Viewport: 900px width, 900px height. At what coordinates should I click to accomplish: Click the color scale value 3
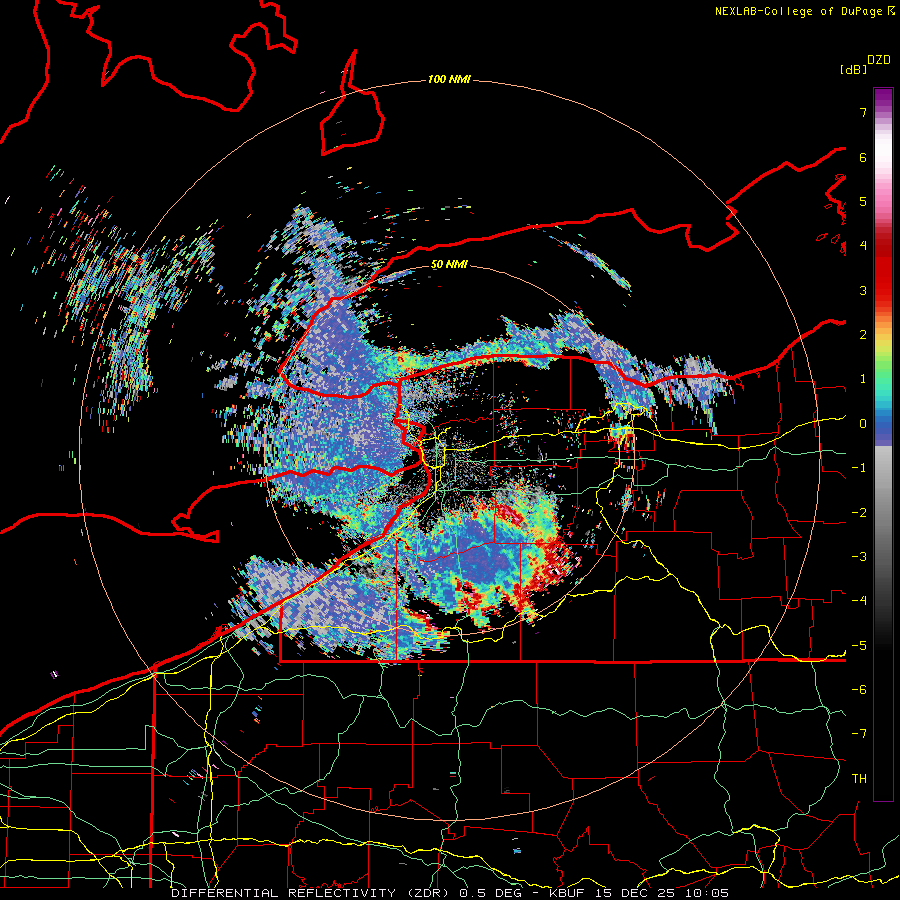pyautogui.click(x=863, y=290)
